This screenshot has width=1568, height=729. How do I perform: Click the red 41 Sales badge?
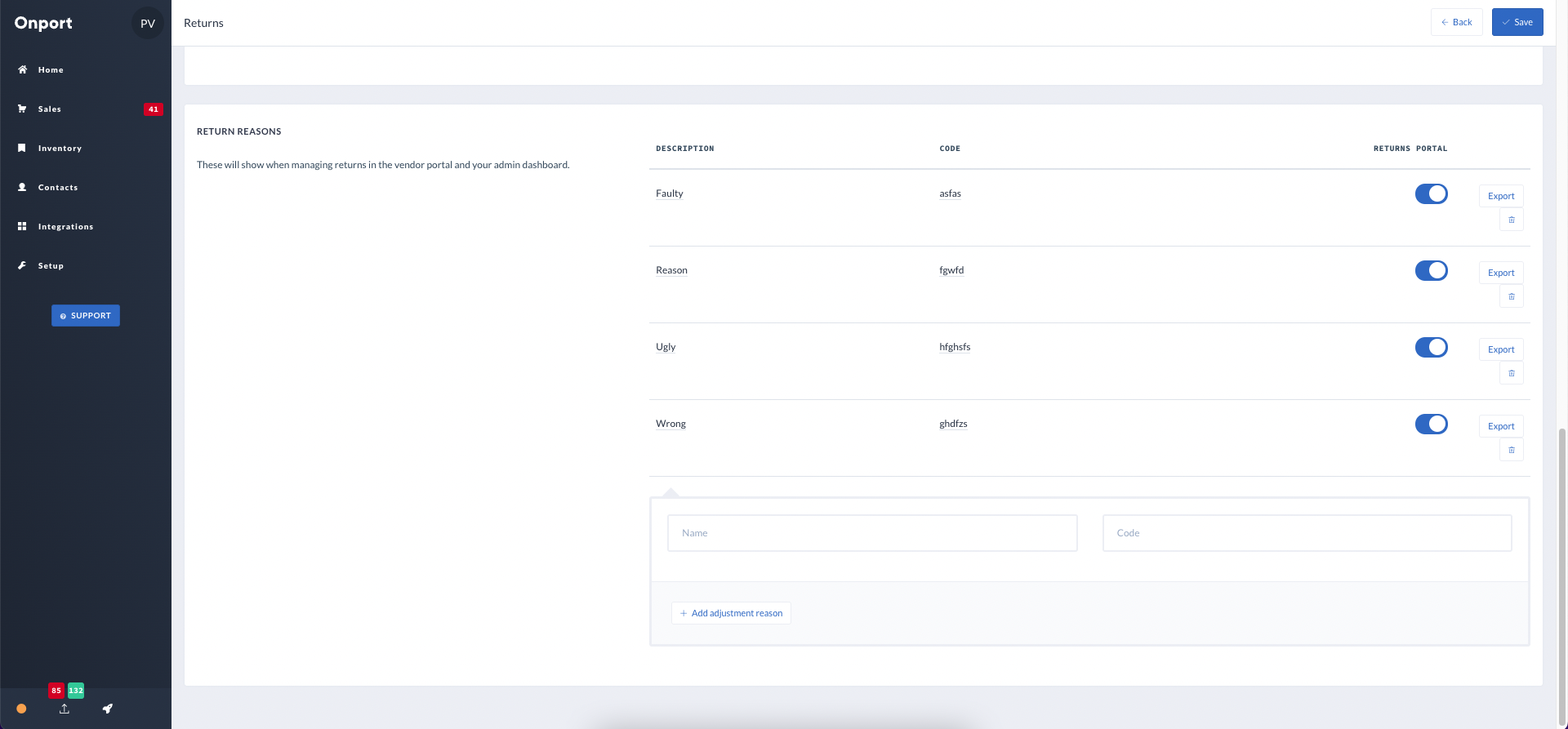click(x=153, y=109)
